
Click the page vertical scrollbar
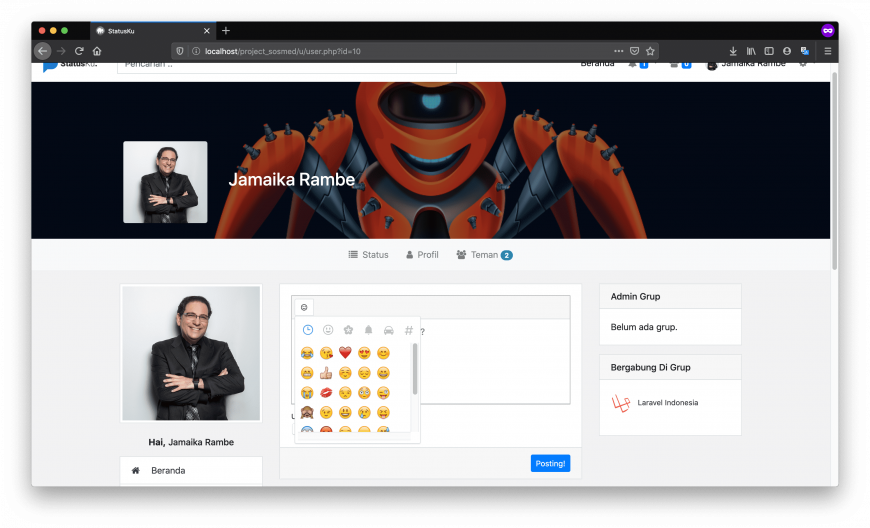834,171
